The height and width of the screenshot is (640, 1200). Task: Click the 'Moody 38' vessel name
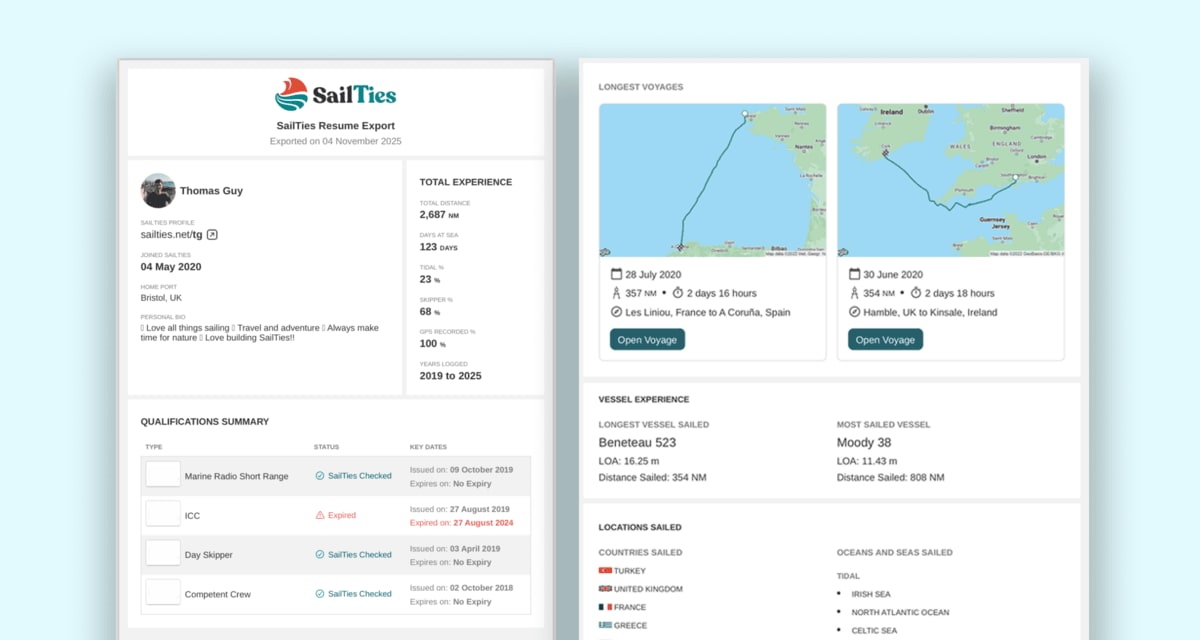point(864,442)
